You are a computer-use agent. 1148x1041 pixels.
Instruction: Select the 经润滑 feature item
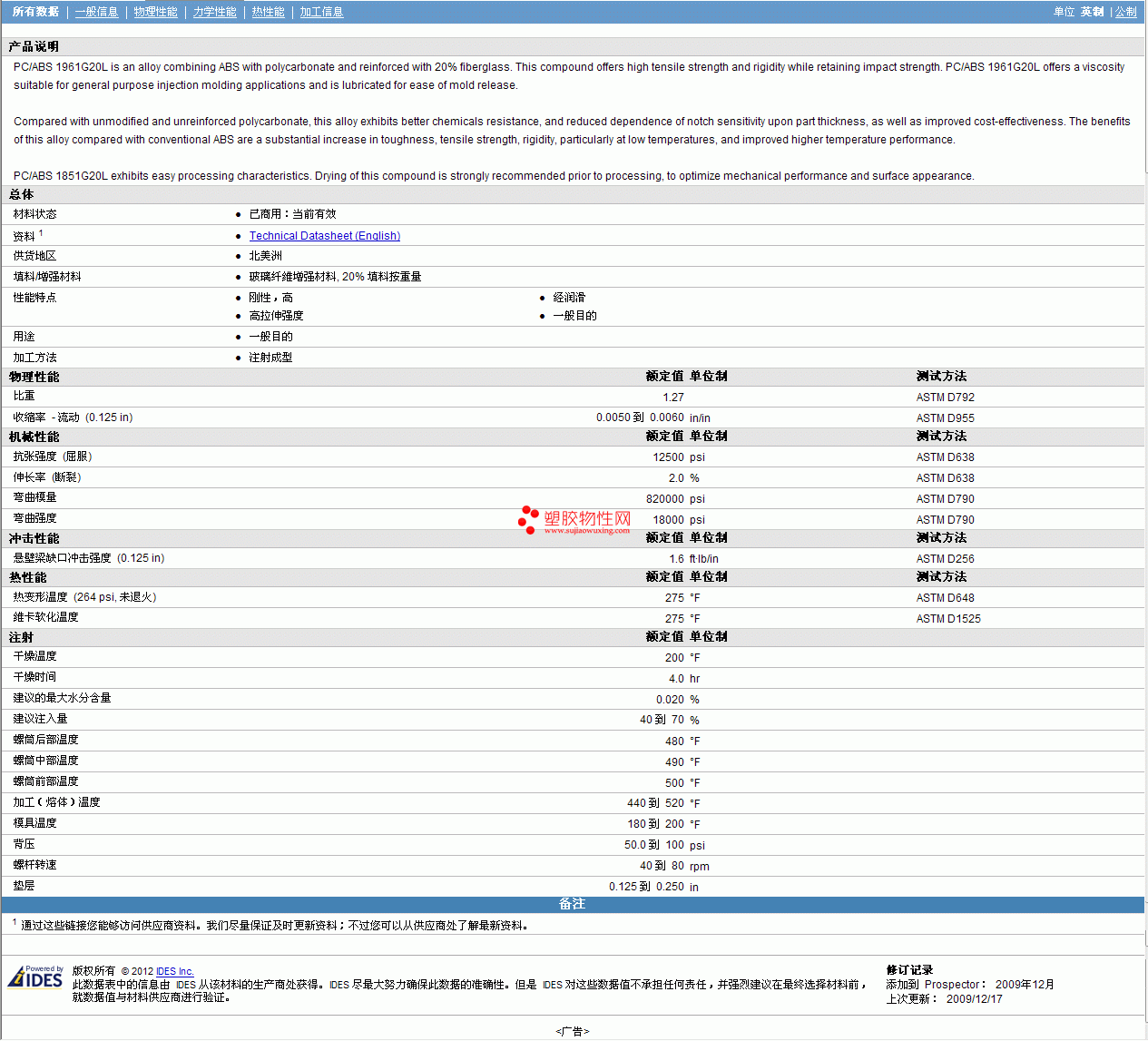coord(569,298)
